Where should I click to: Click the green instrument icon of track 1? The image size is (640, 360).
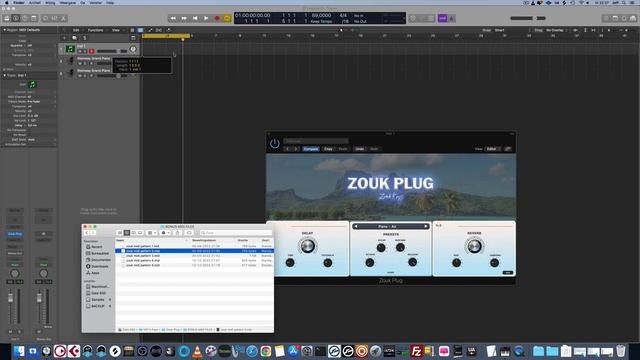tap(70, 49)
